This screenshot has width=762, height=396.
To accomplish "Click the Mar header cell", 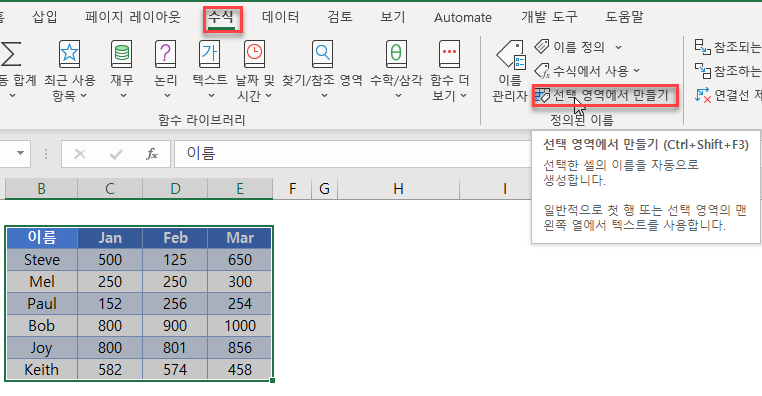I will tap(240, 238).
